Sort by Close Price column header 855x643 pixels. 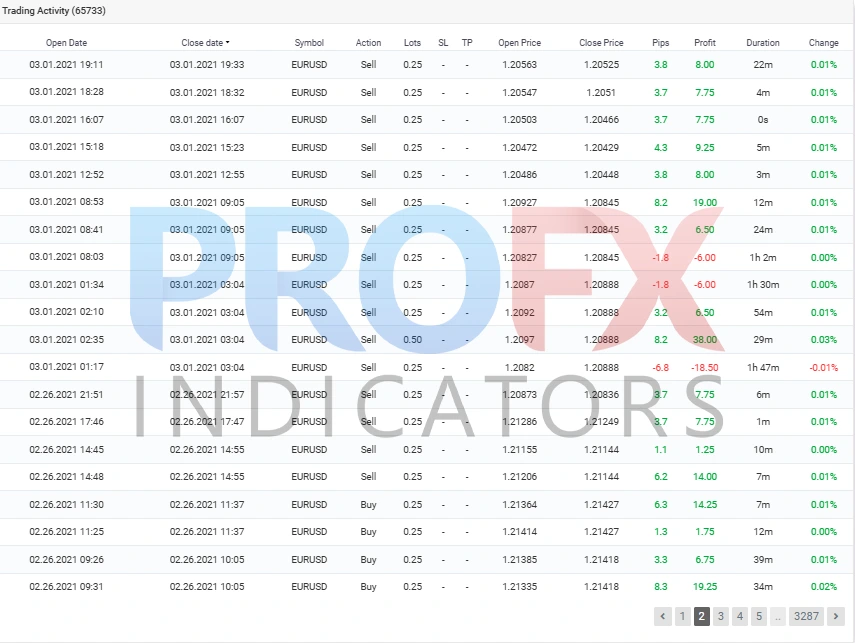point(601,43)
